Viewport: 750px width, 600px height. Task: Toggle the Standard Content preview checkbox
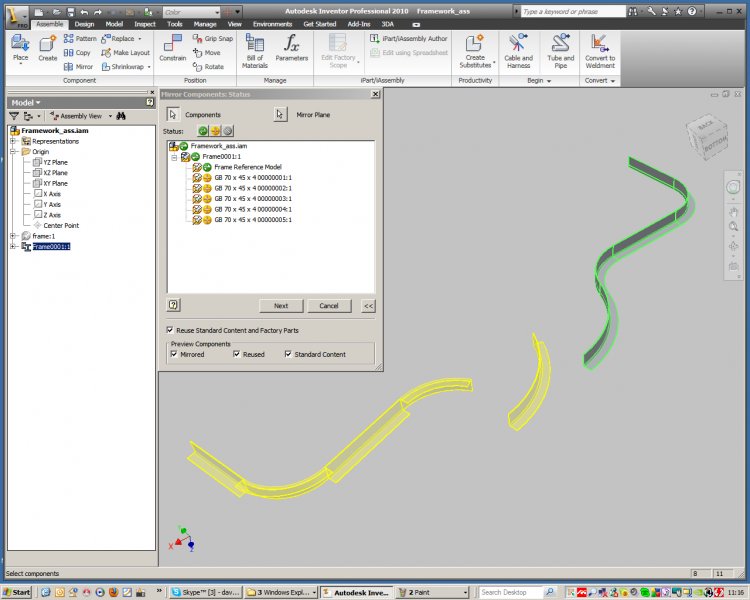pyautogui.click(x=288, y=354)
